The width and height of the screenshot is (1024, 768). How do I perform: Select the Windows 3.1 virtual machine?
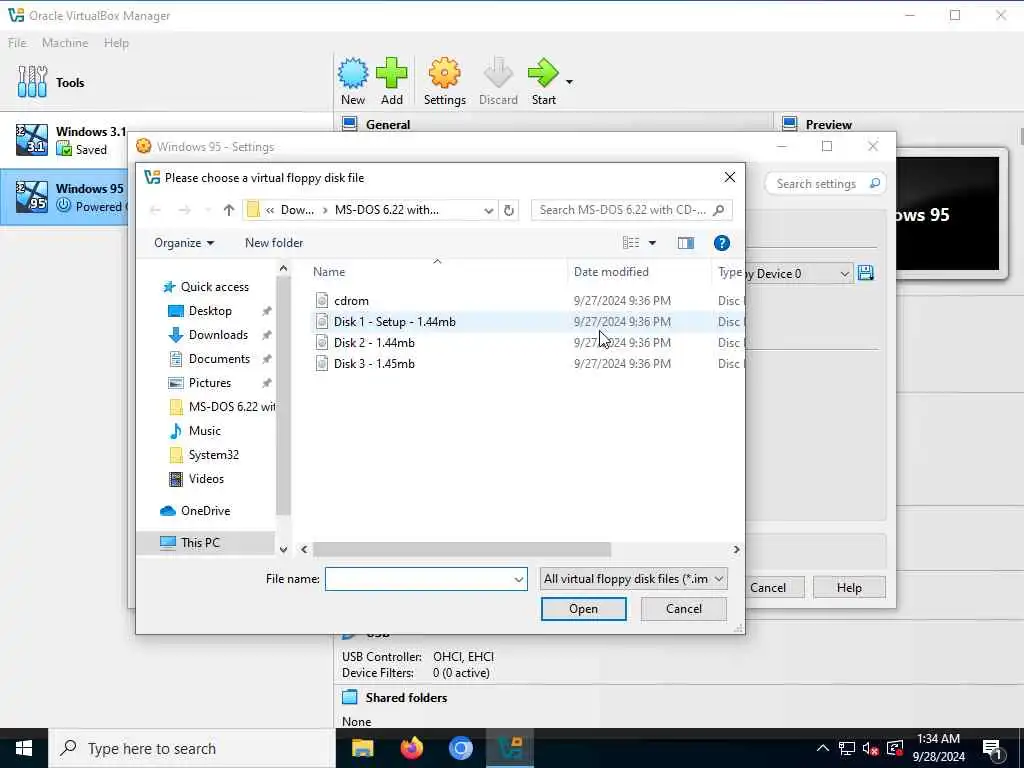(65, 140)
